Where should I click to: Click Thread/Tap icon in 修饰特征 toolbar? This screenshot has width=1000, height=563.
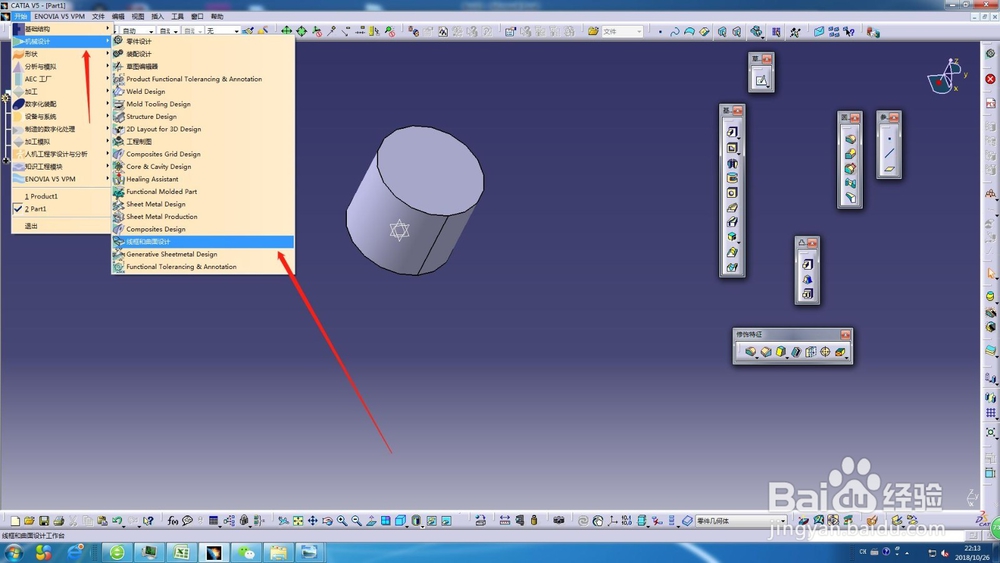pos(826,352)
